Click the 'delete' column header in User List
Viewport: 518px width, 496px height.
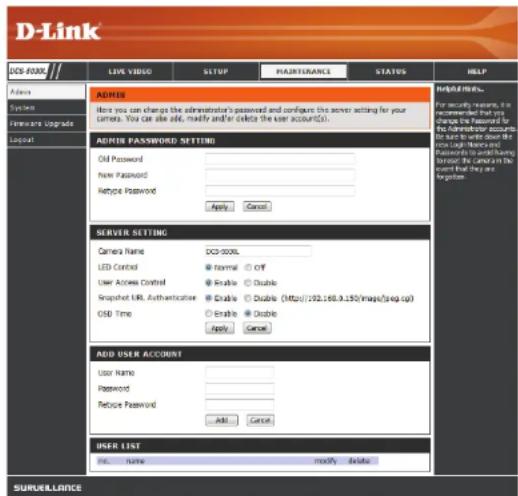[359, 461]
